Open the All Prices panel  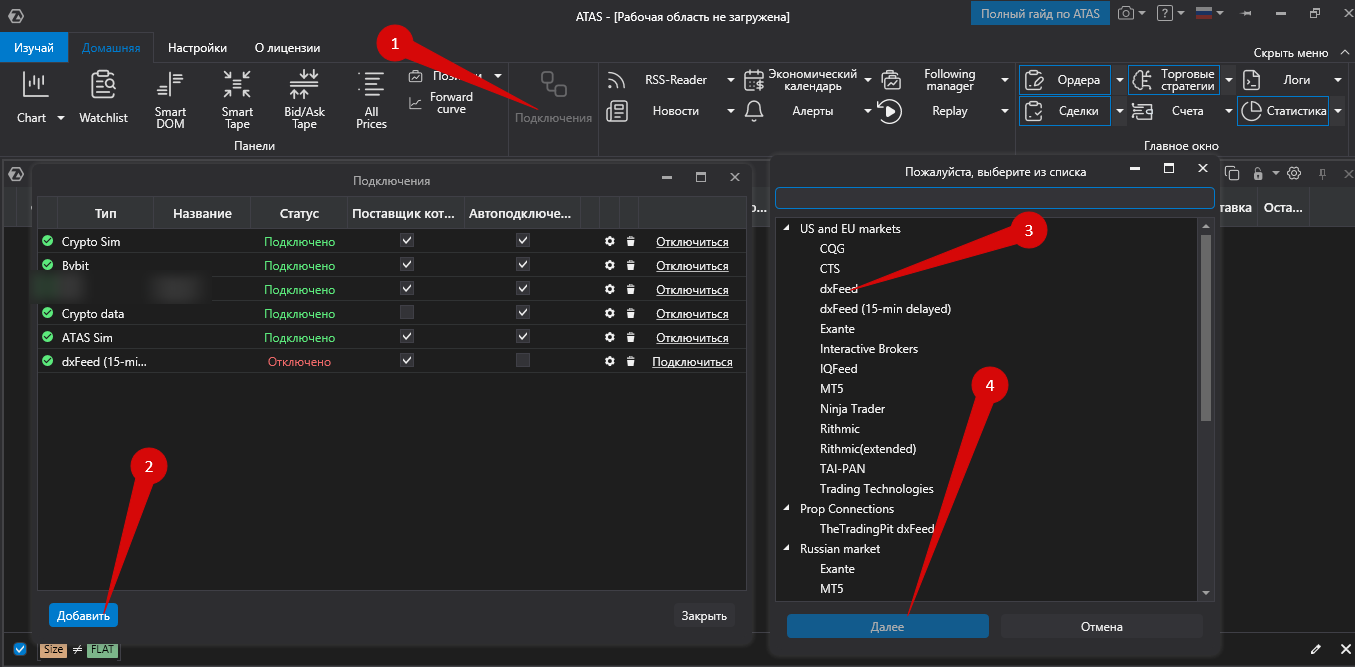coord(371,100)
